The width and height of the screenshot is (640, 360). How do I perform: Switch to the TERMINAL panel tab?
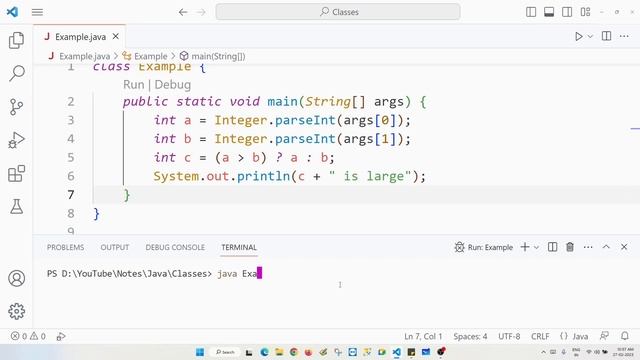click(x=239, y=247)
